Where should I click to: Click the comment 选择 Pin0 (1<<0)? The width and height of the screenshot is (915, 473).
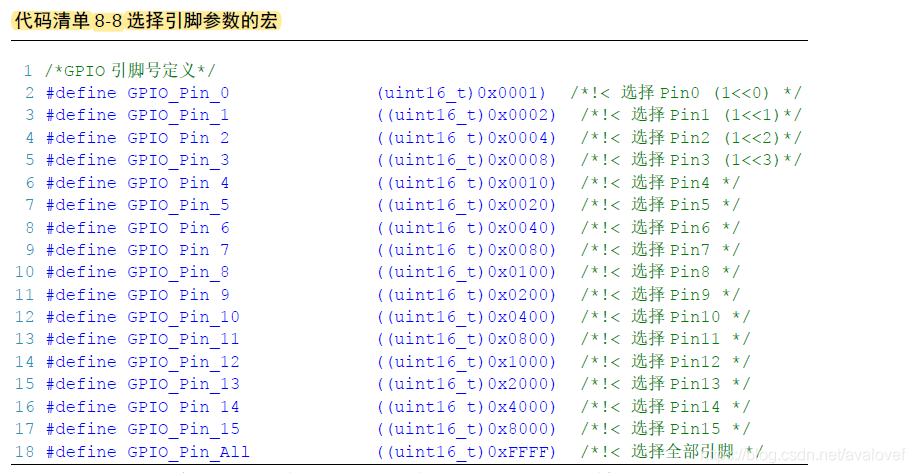(x=695, y=93)
